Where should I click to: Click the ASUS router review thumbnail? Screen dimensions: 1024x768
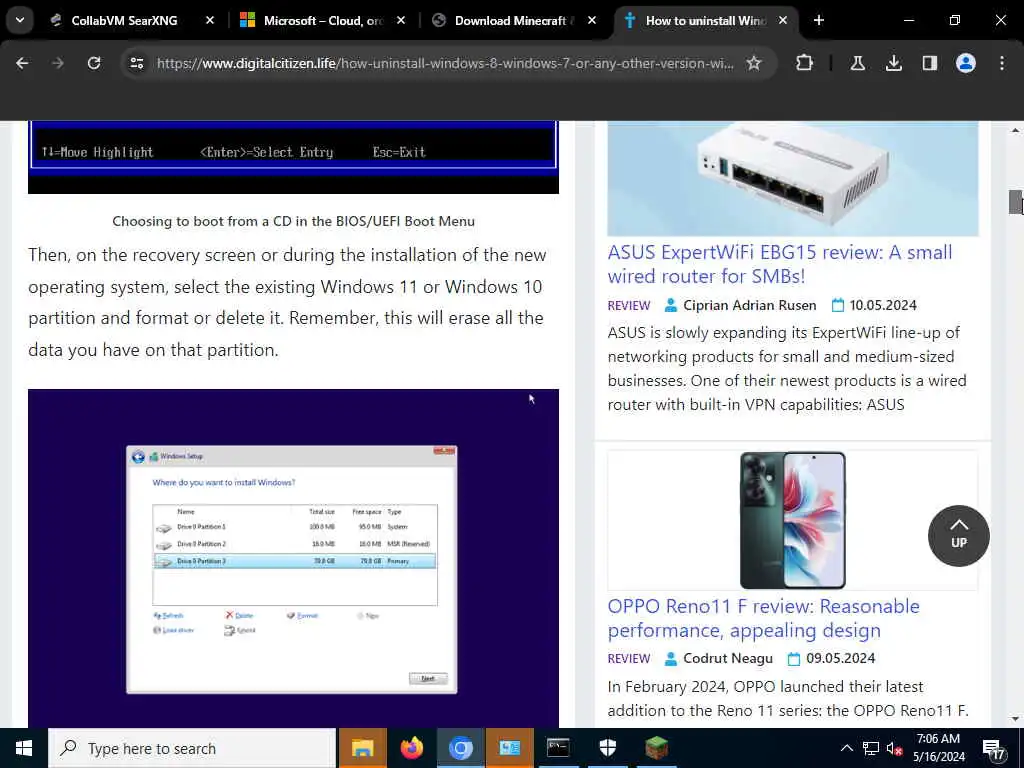tap(793, 178)
